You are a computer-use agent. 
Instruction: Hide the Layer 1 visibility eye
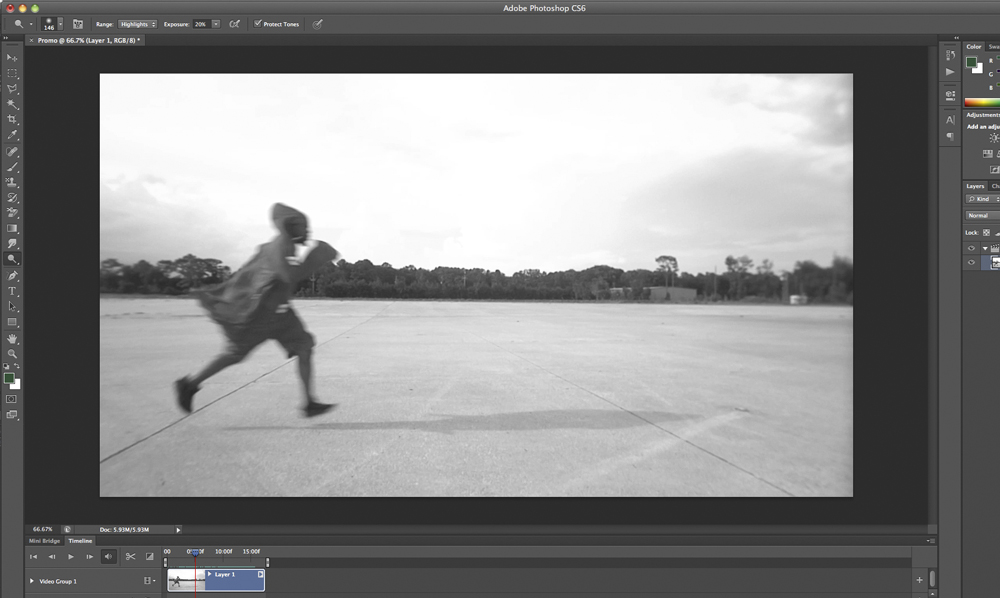971,262
